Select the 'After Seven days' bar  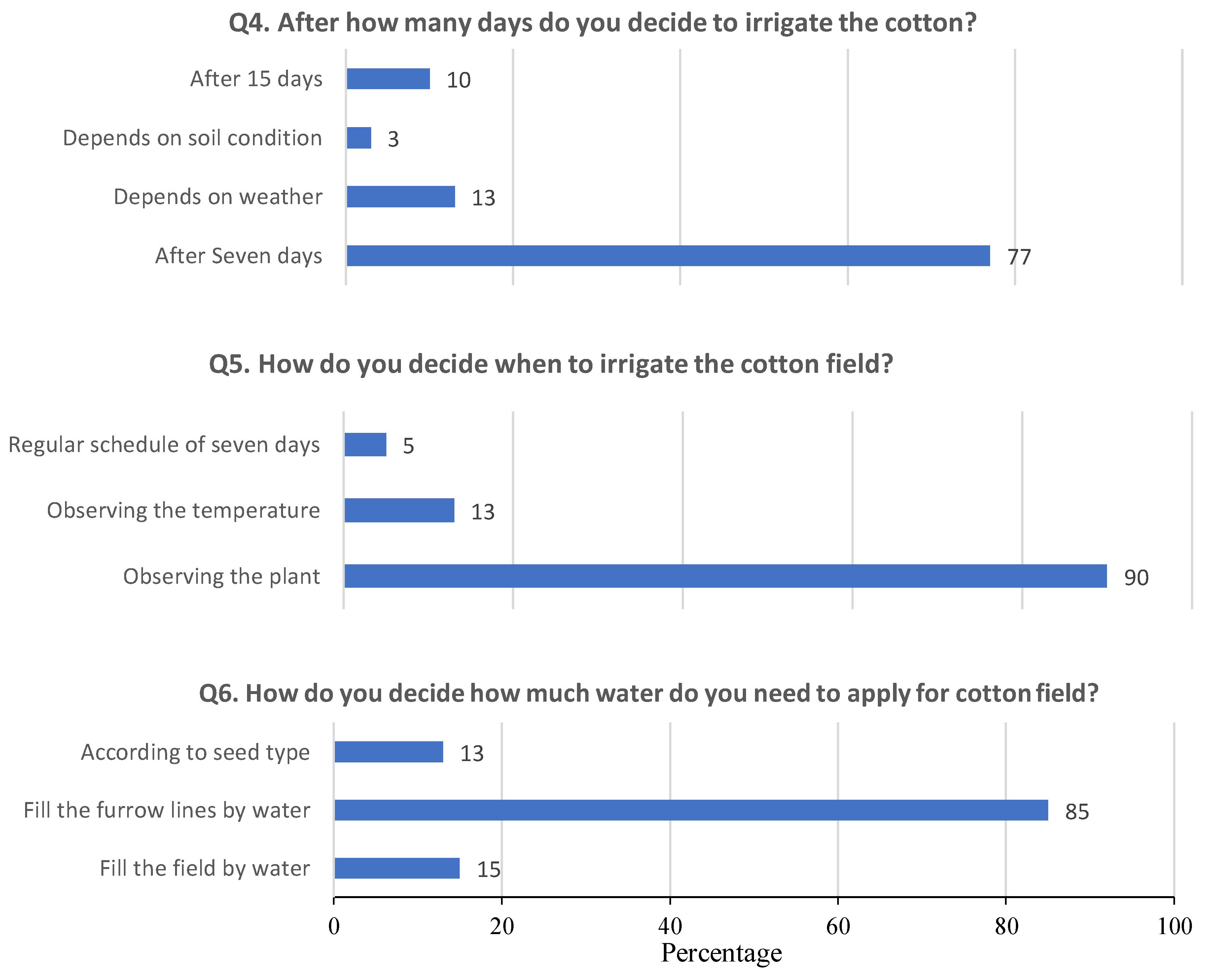coord(668,256)
